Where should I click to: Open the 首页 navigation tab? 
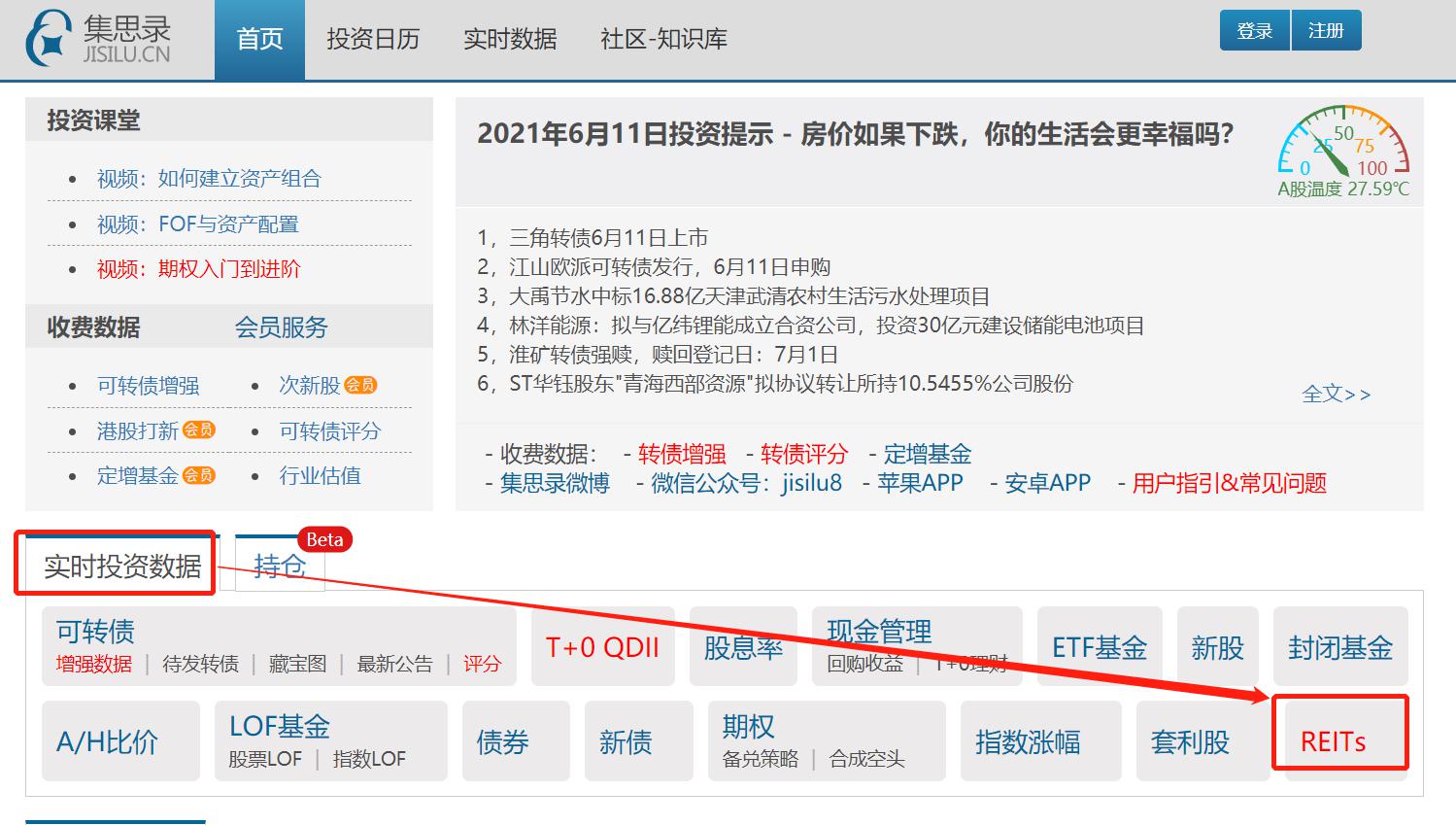click(259, 40)
